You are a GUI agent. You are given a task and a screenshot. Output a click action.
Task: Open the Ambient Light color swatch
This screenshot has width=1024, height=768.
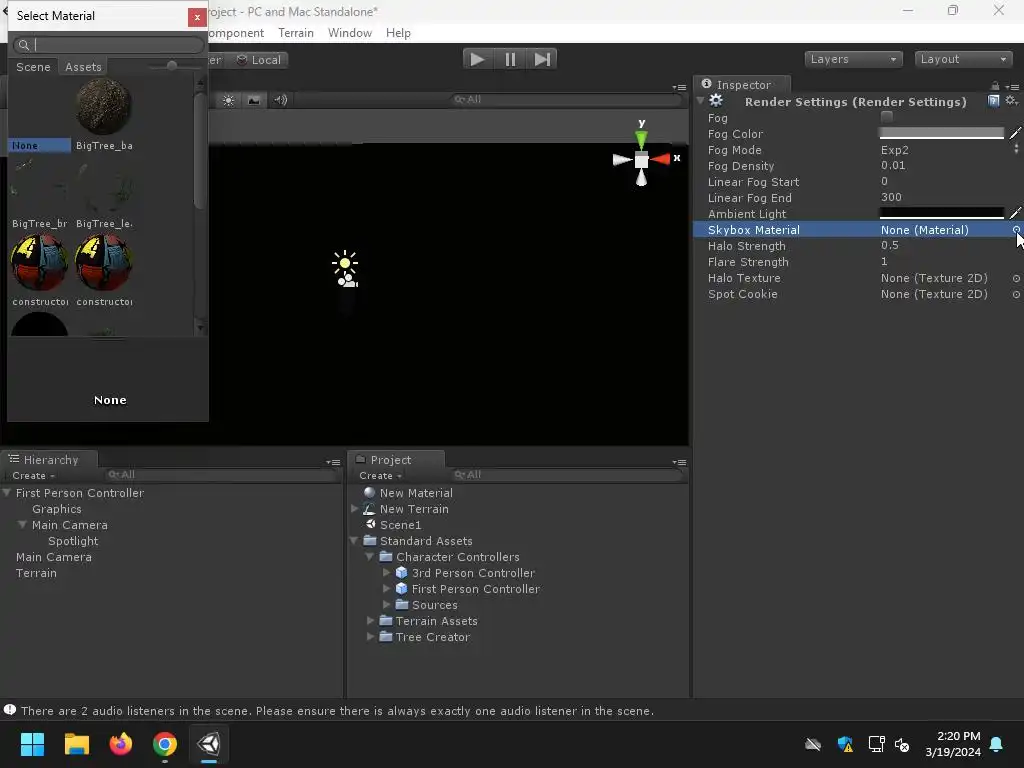941,213
